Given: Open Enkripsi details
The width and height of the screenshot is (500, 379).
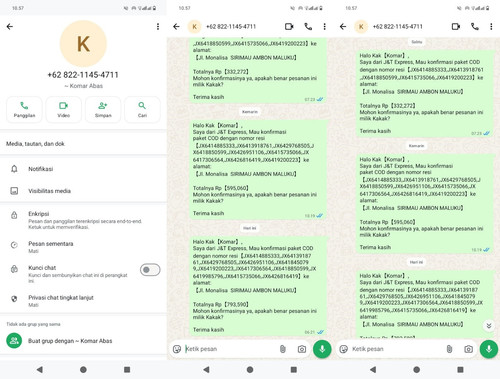Looking at the screenshot, I should point(83,220).
